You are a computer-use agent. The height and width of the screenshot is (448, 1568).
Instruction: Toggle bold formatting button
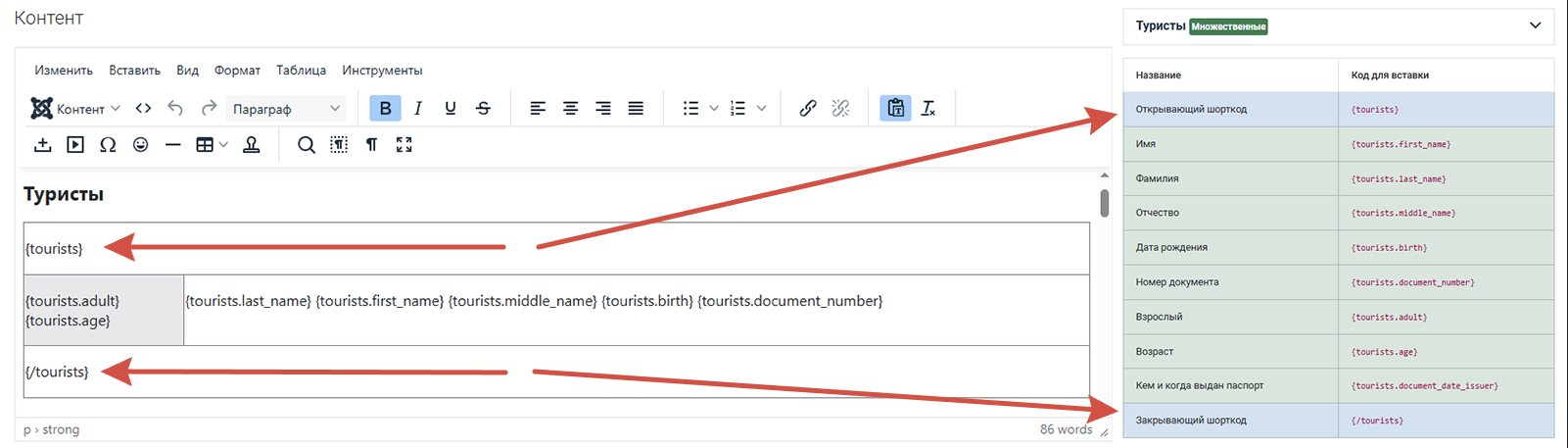(x=385, y=109)
